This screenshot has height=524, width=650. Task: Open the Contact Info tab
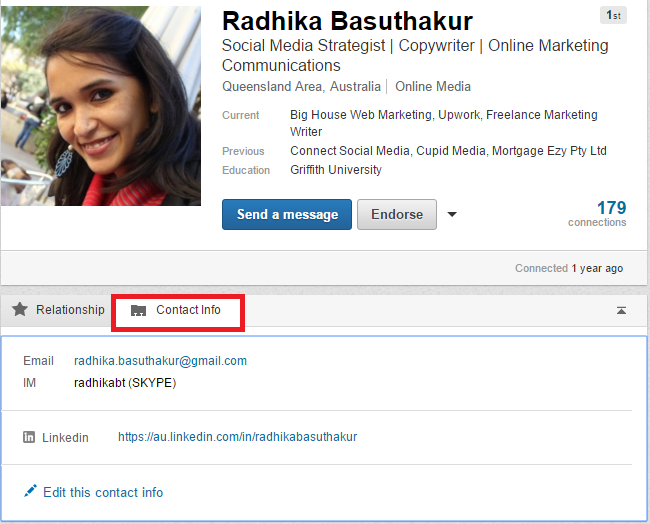point(178,311)
